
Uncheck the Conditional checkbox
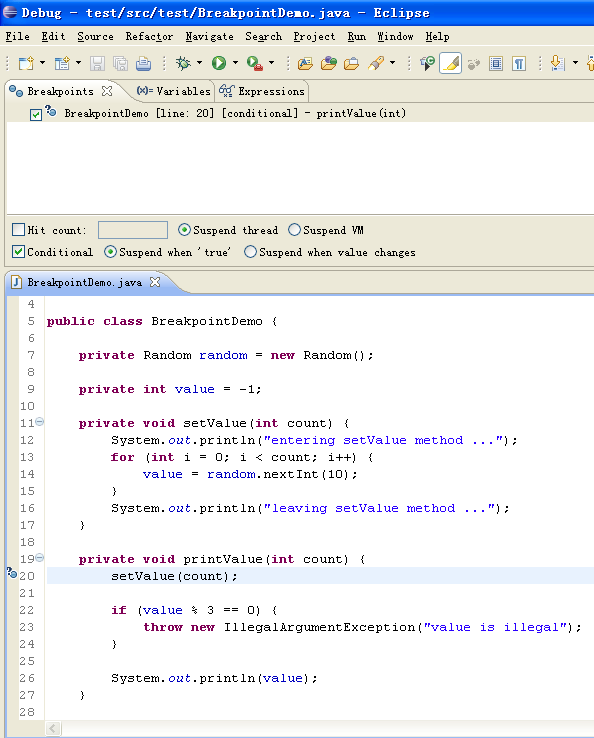click(x=18, y=252)
